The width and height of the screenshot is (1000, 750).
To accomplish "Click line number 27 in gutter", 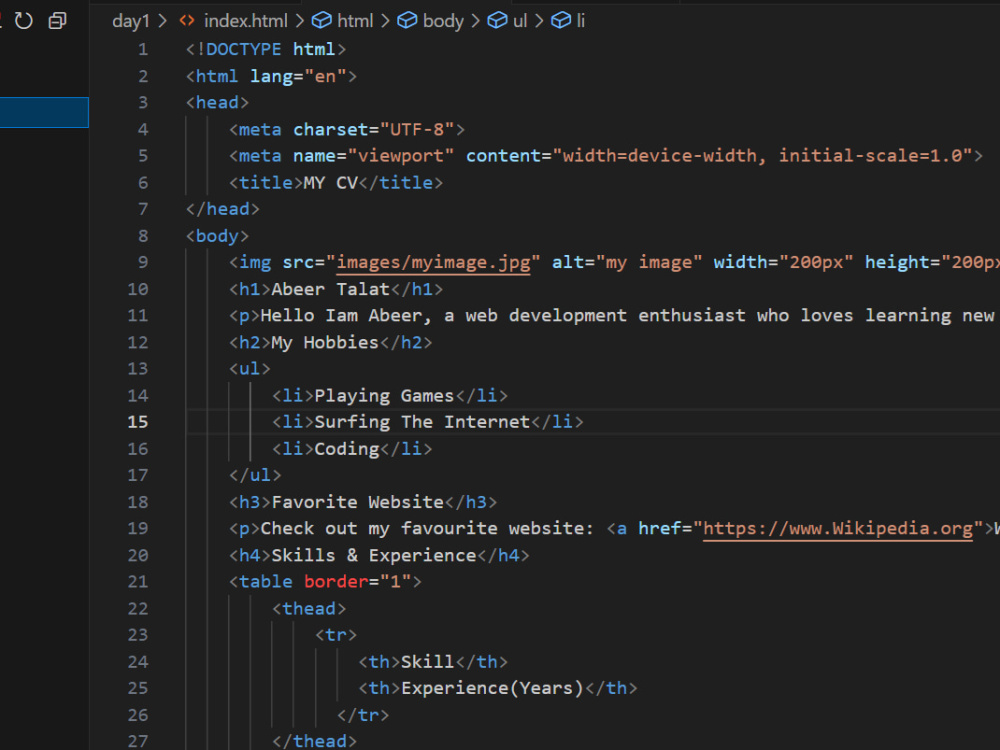I will pos(138,741).
